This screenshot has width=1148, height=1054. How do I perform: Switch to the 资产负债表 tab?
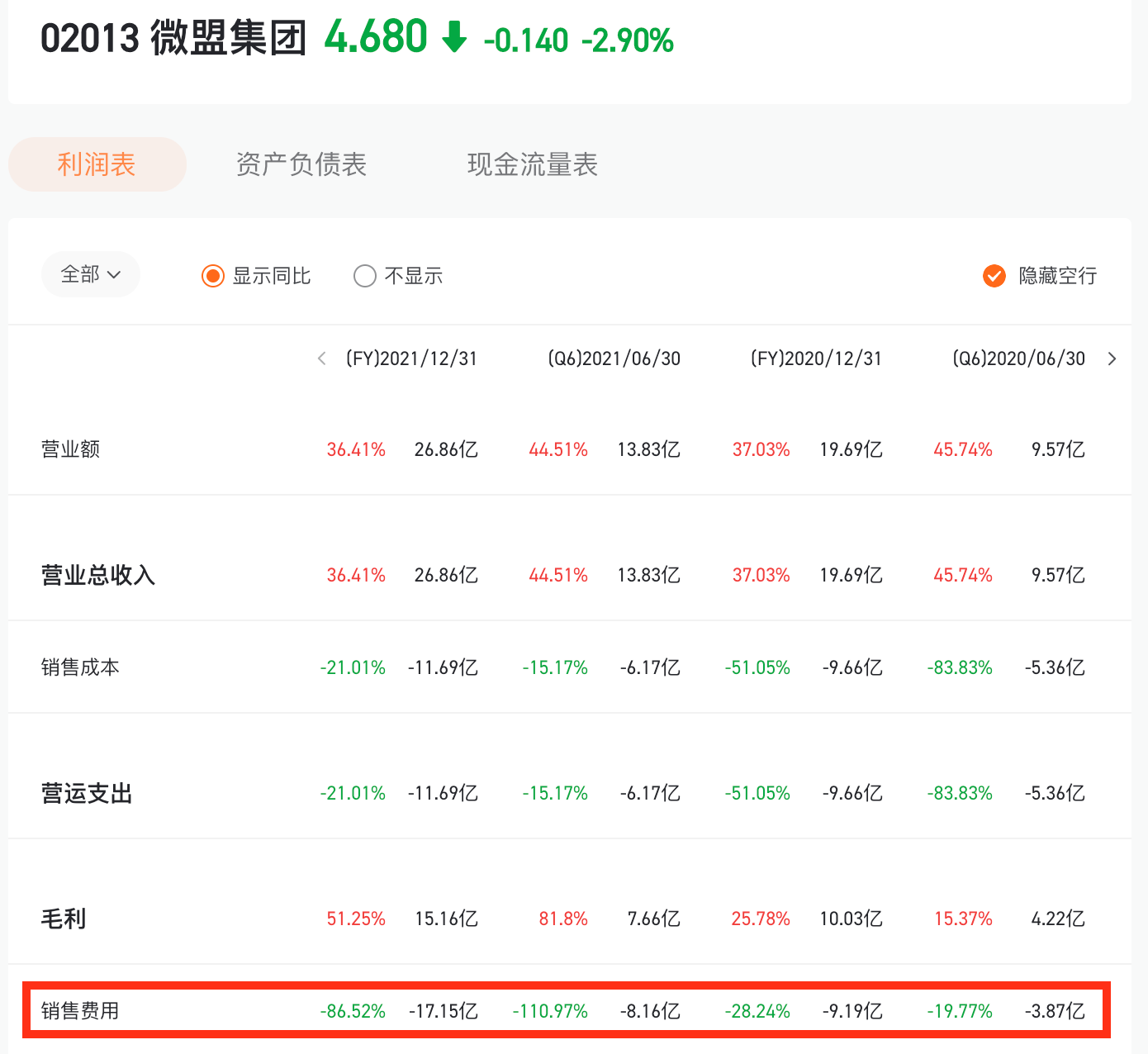click(301, 164)
